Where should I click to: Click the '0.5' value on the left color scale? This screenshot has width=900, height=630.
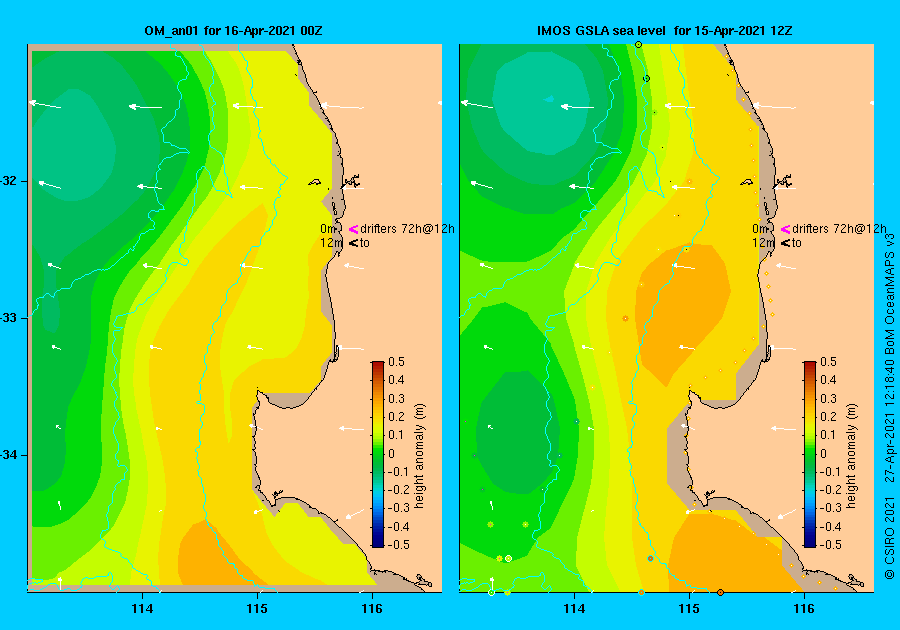(397, 362)
